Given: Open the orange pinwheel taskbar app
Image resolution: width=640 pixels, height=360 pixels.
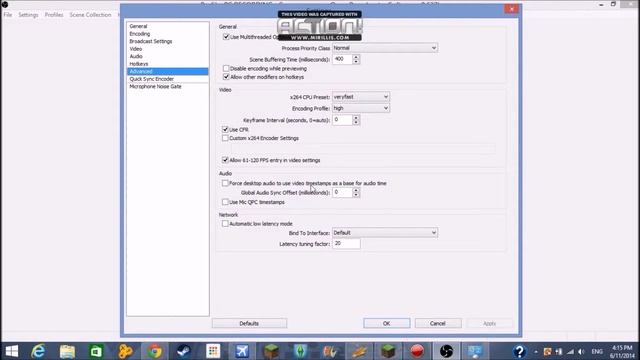Looking at the screenshot, I should coord(125,351).
